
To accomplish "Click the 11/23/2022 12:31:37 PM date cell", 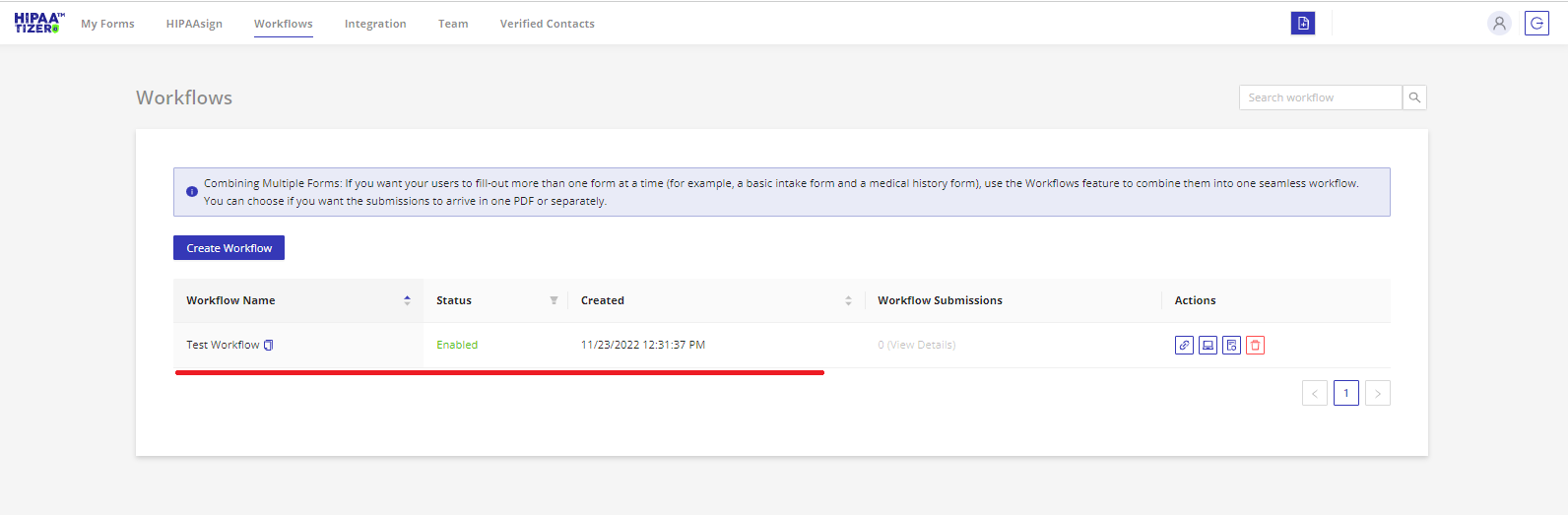I will (643, 345).
